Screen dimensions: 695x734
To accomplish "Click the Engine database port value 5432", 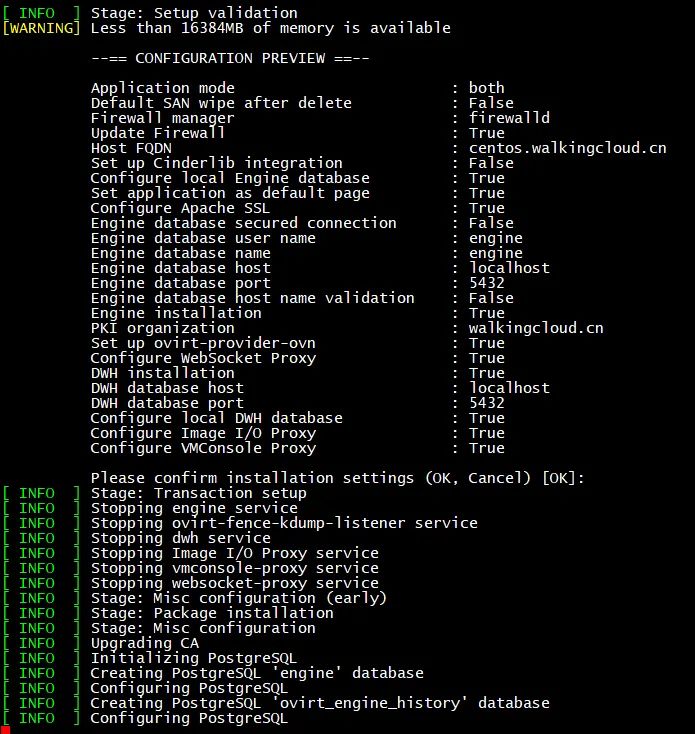I will pos(486,283).
